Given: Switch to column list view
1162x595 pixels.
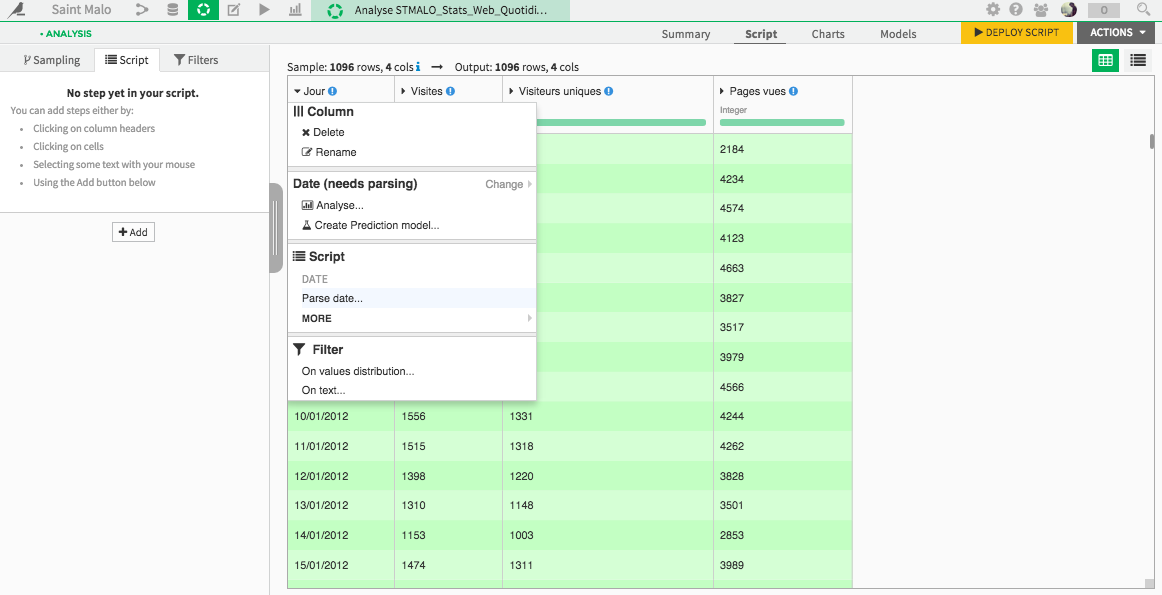Looking at the screenshot, I should click(x=1137, y=61).
